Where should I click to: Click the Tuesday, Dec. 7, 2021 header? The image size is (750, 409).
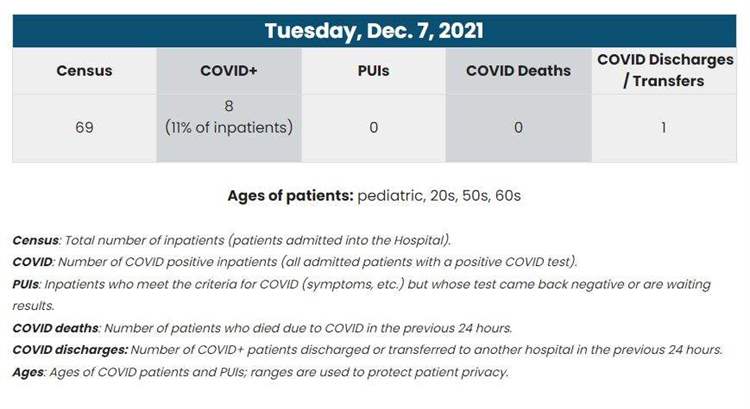374,31
